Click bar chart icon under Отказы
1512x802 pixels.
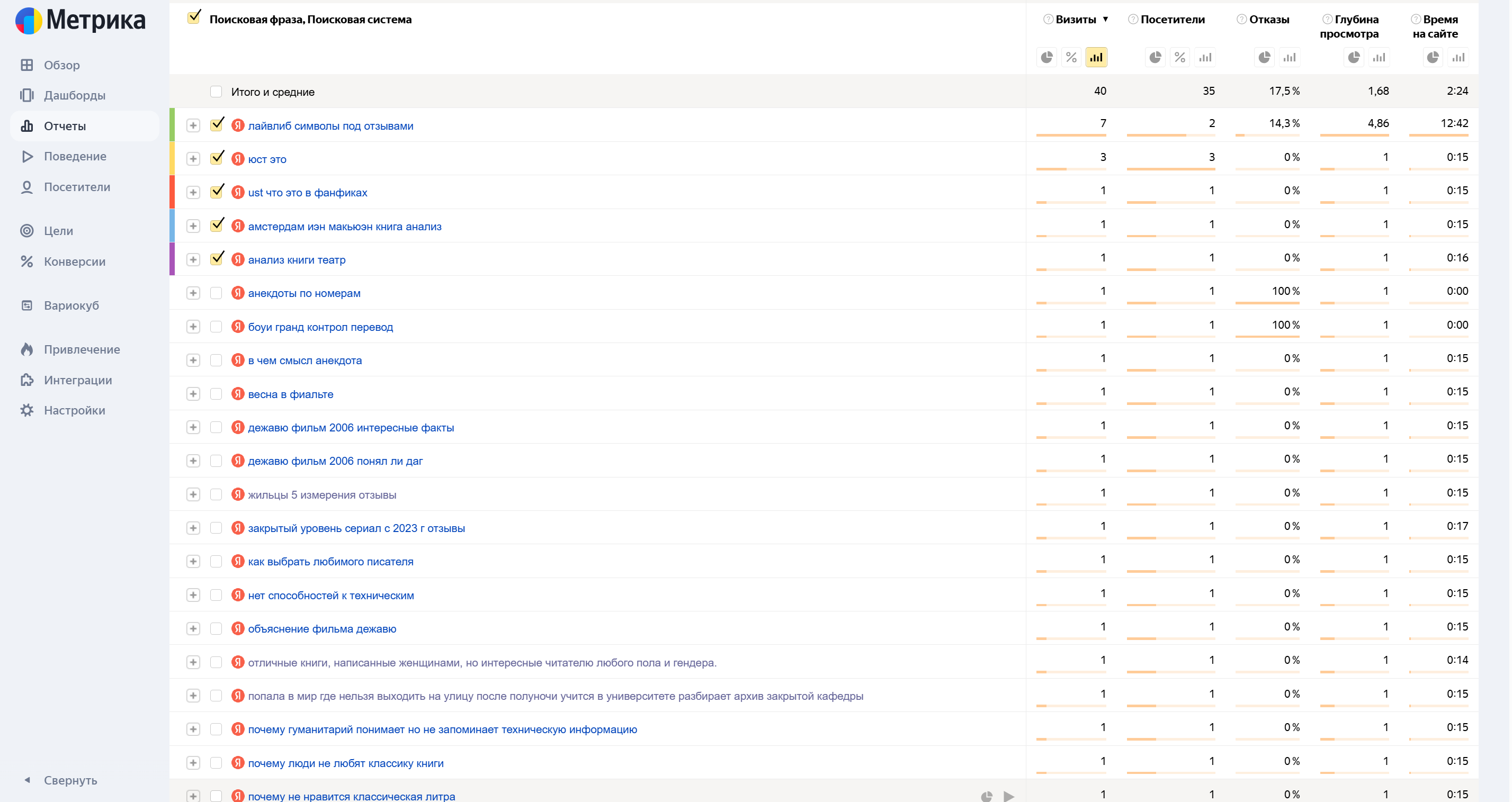click(1289, 58)
